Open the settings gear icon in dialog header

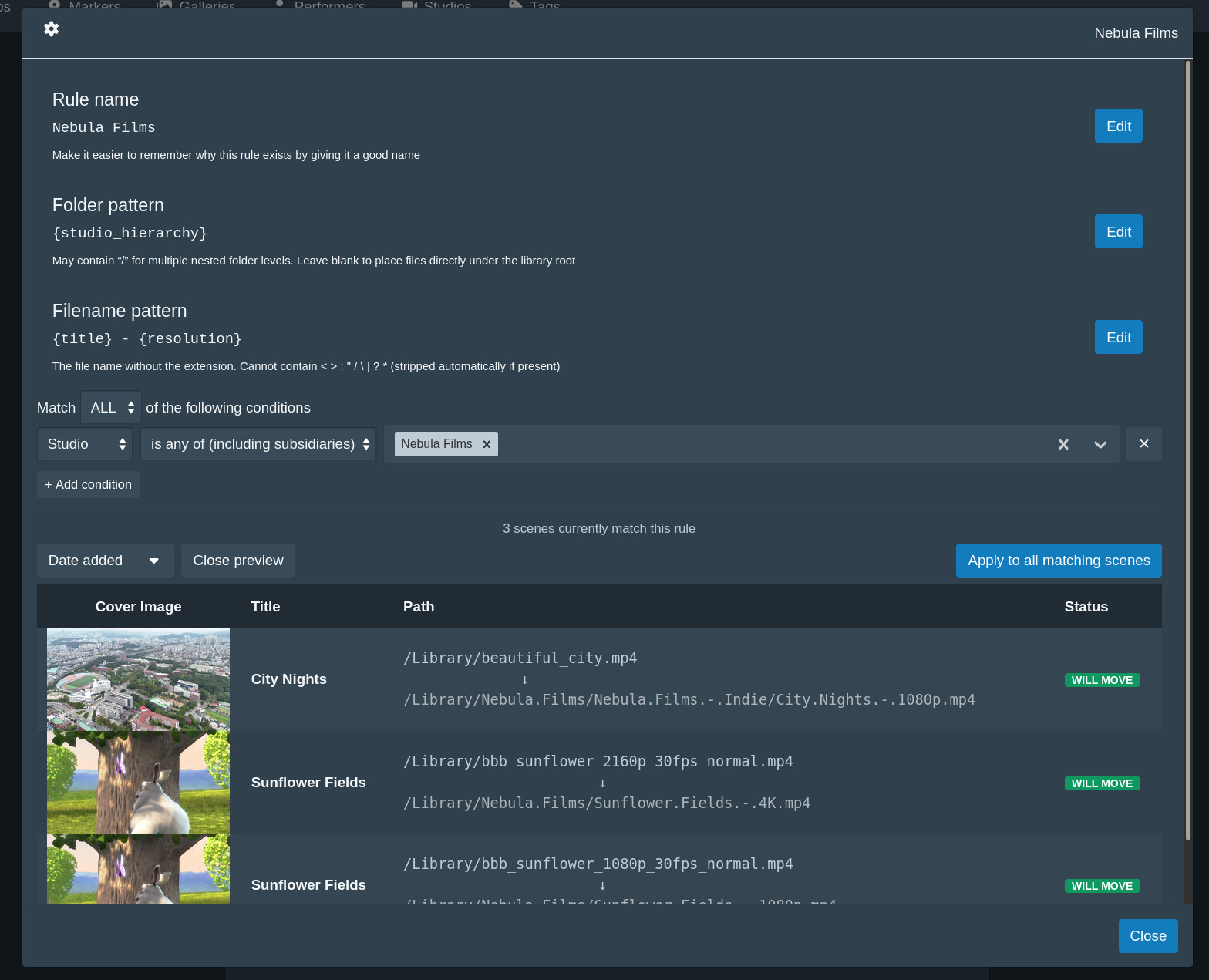pyautogui.click(x=51, y=29)
